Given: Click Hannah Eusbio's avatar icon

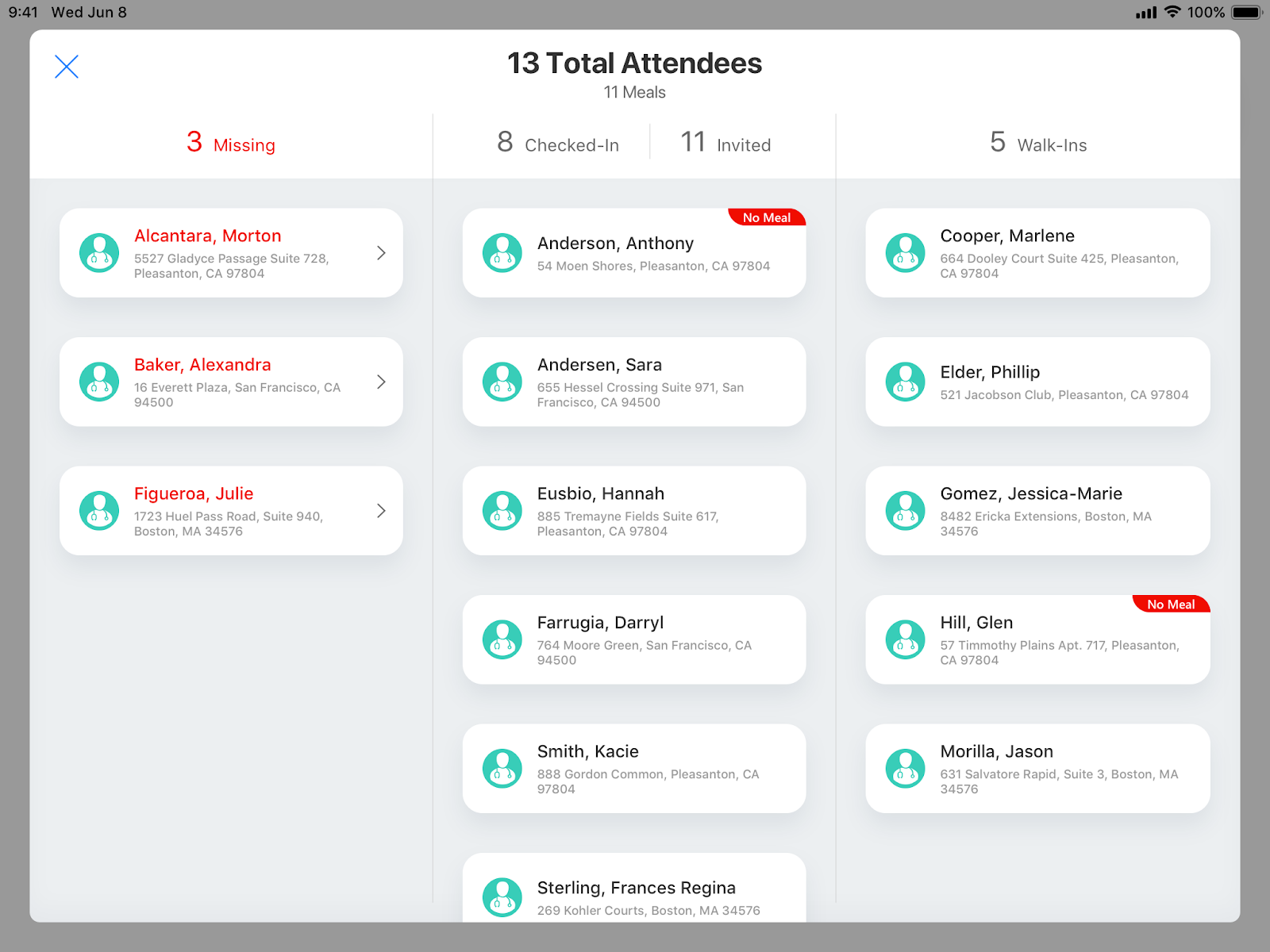Looking at the screenshot, I should (x=502, y=511).
